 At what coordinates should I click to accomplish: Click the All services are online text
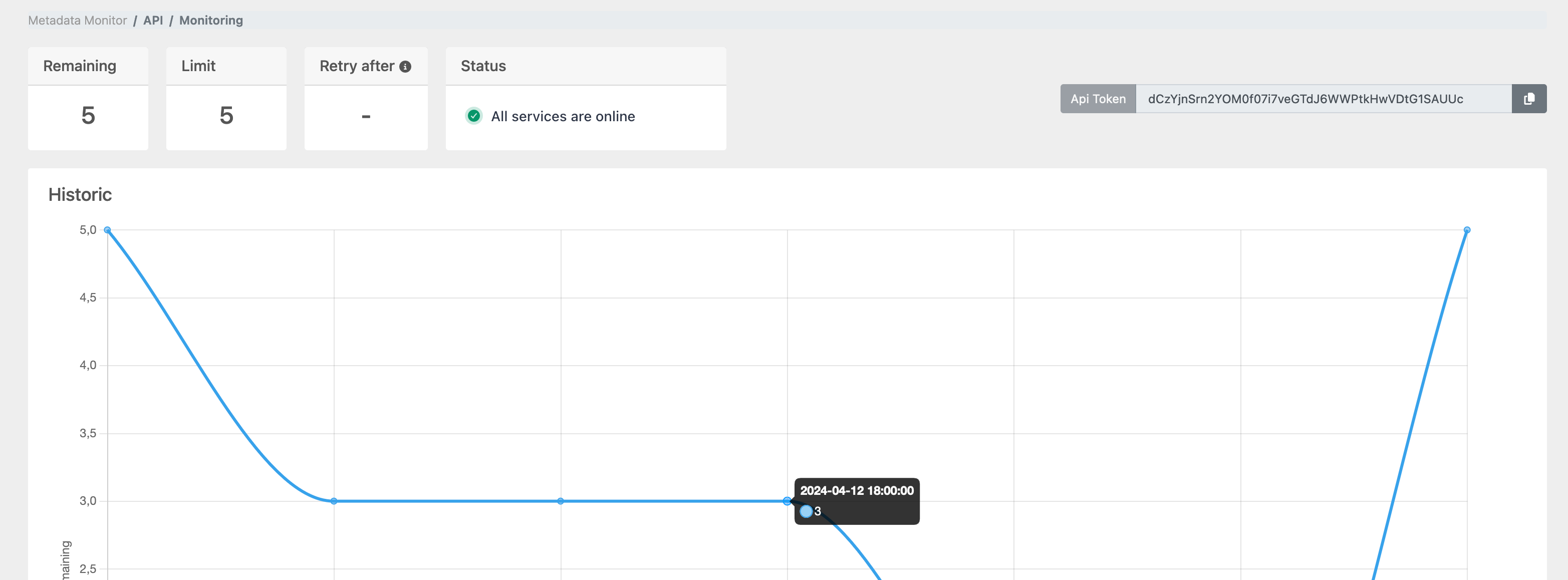(x=563, y=116)
